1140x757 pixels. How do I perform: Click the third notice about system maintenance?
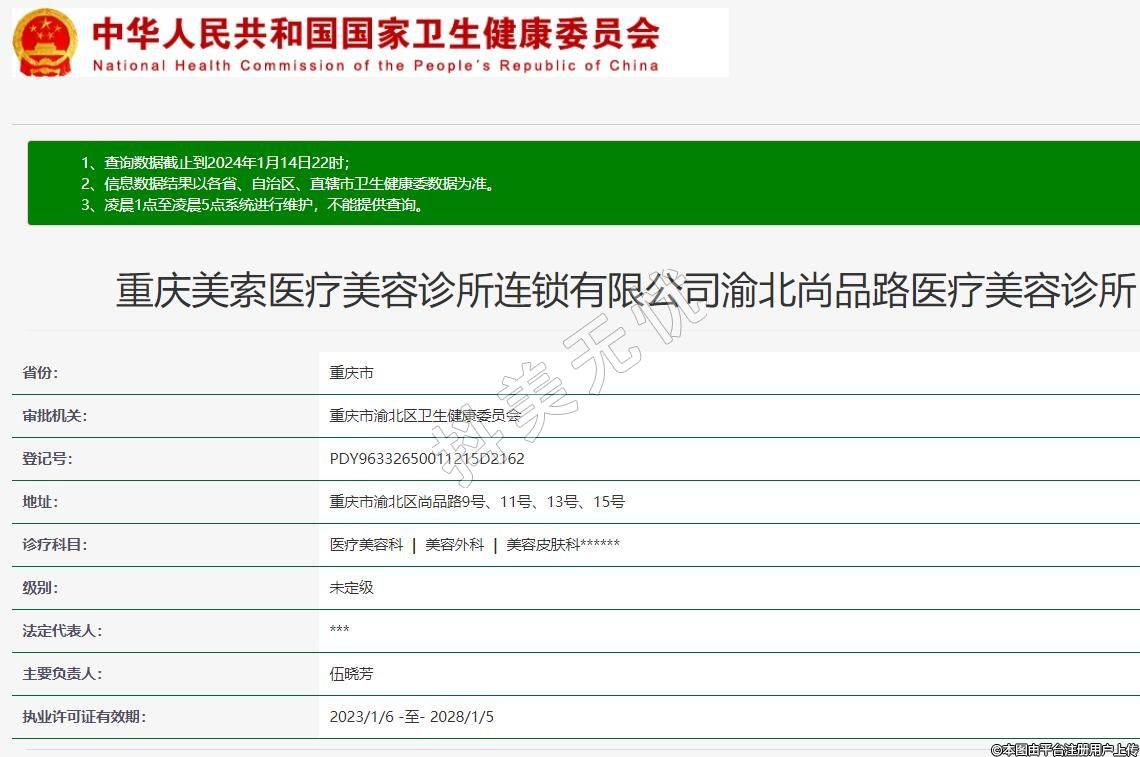pos(252,206)
